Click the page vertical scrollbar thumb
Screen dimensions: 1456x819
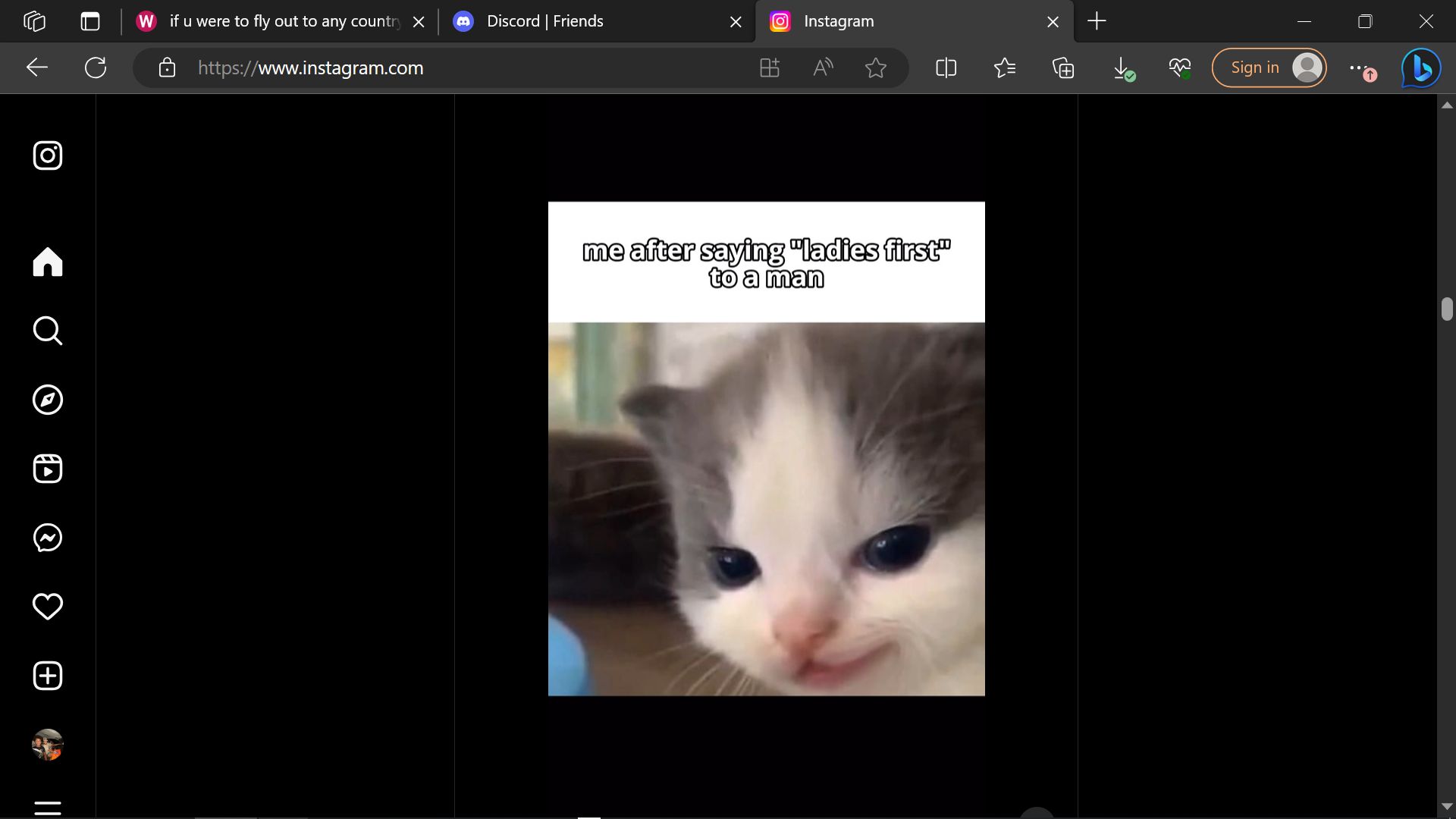(x=1447, y=309)
